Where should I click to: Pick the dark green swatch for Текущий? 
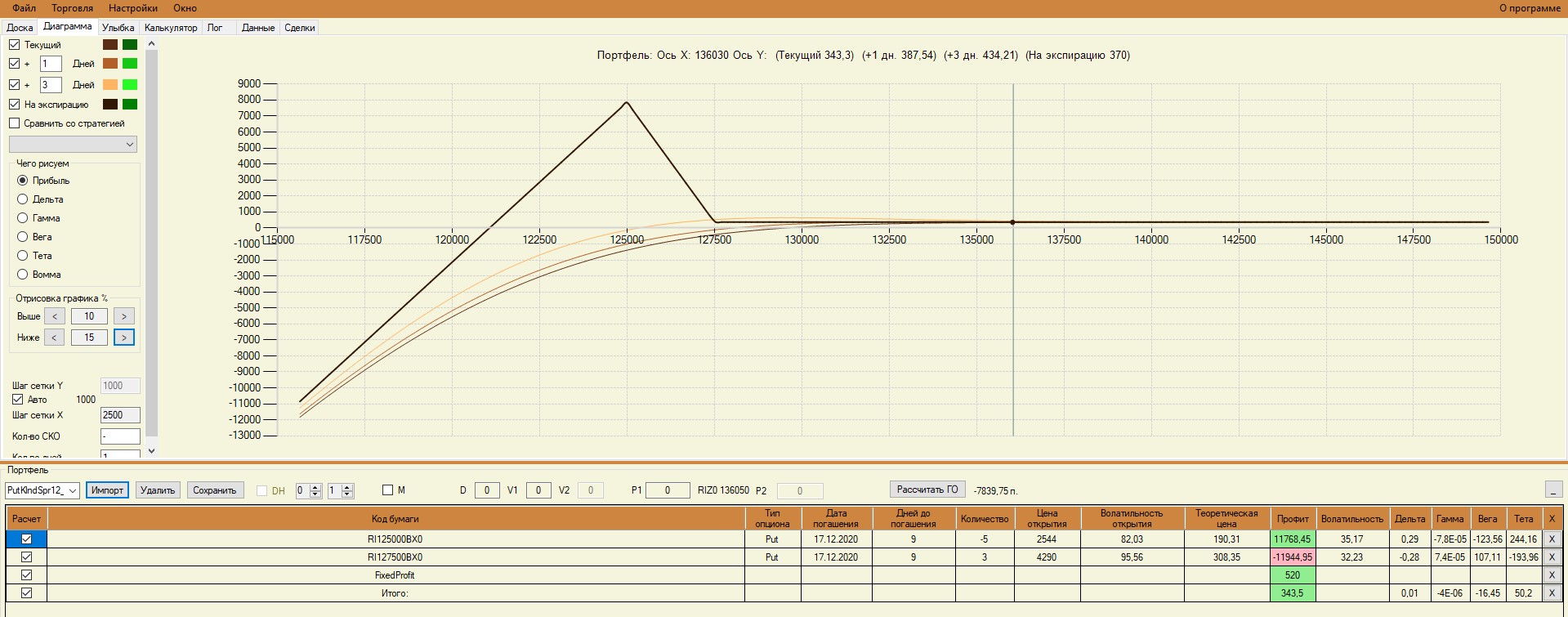pos(130,45)
